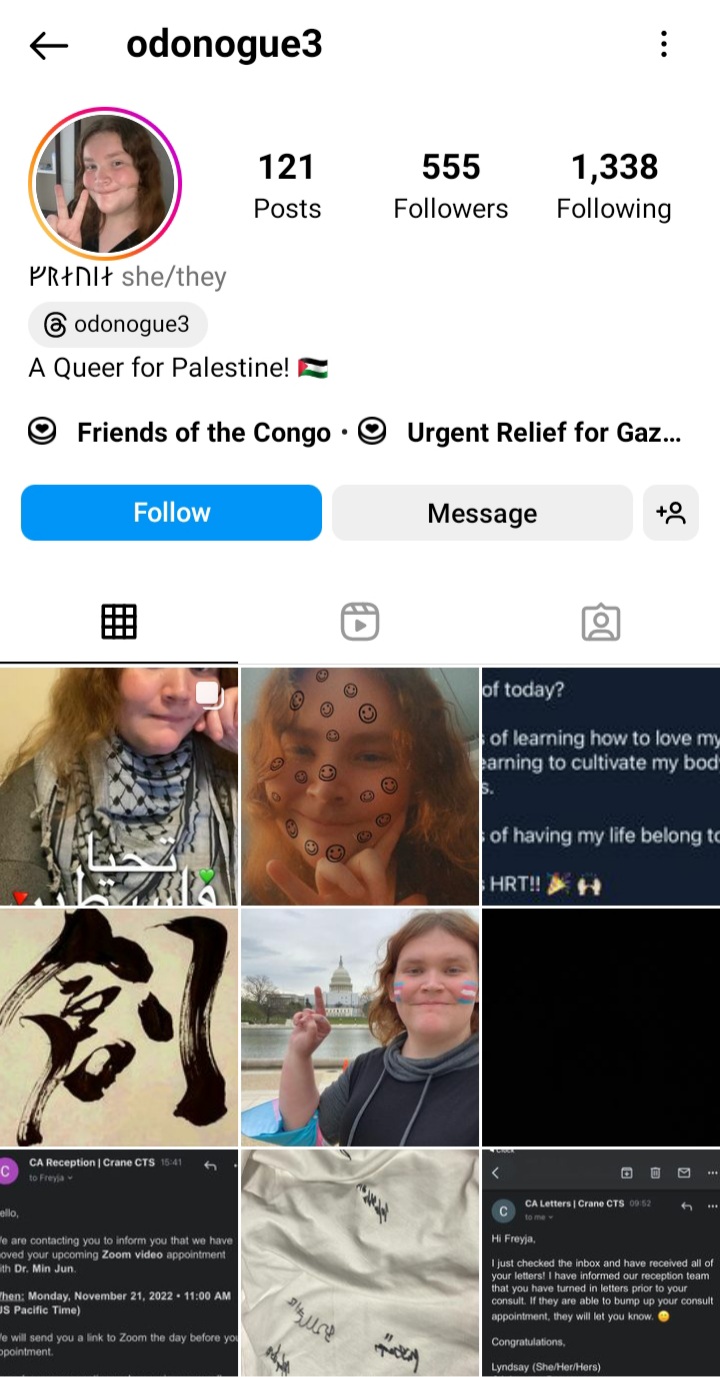This screenshot has height=1377, width=720.
Task: Open the CA Reception Crane CTS email post
Action: click(119, 1263)
